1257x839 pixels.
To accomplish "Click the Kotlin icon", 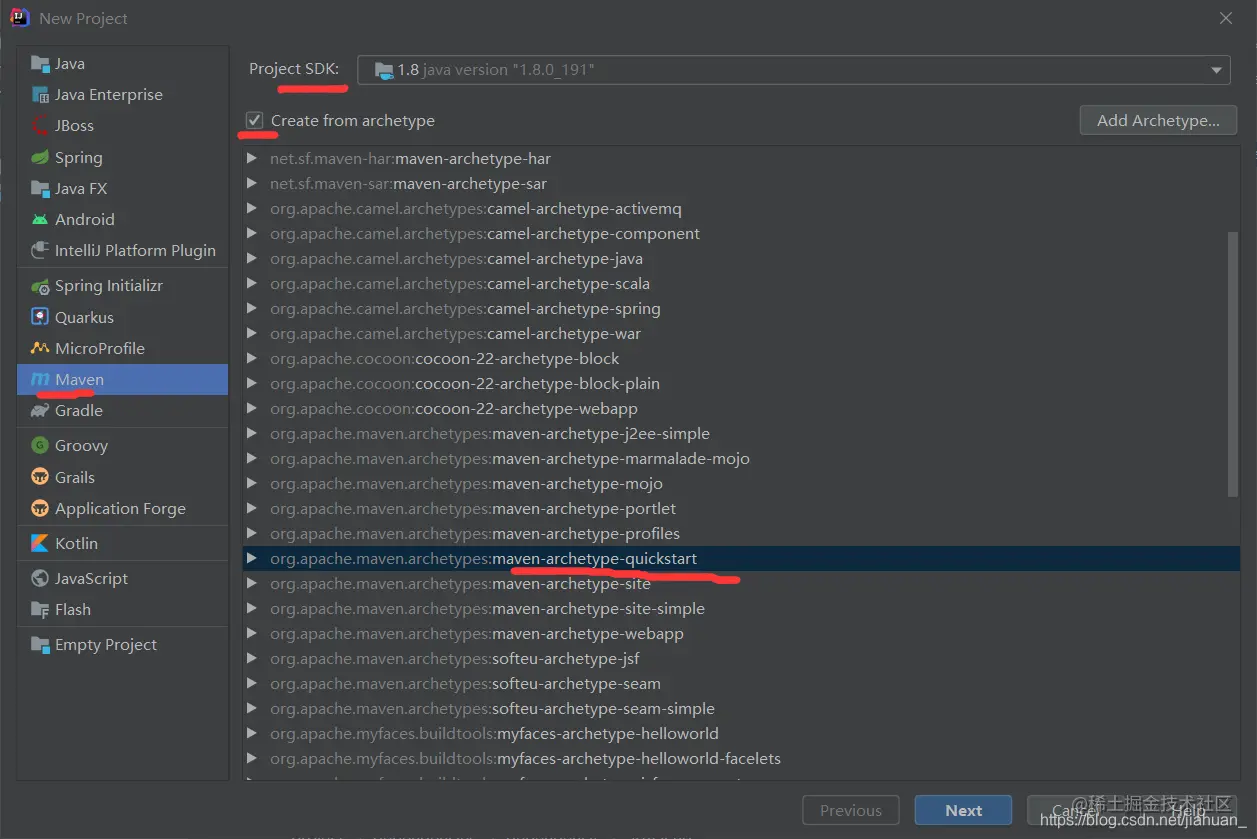I will (x=40, y=544).
